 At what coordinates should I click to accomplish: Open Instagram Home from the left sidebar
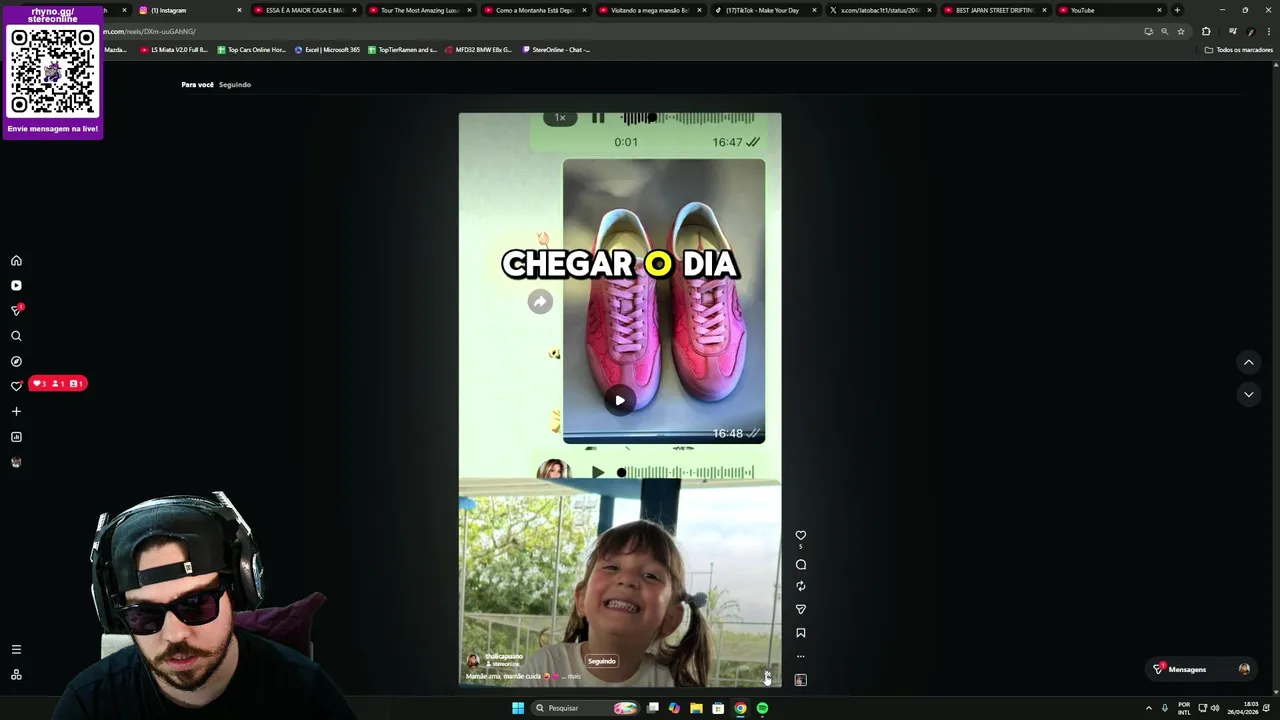tap(16, 260)
